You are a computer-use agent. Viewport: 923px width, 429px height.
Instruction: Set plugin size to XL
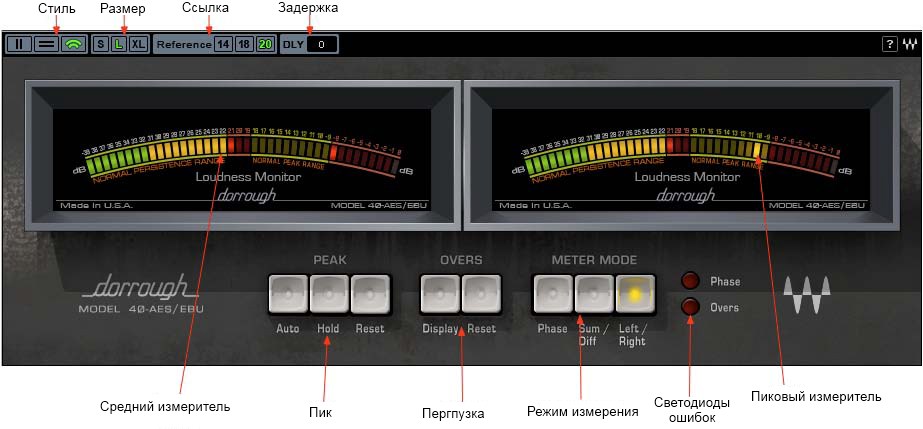click(138, 44)
